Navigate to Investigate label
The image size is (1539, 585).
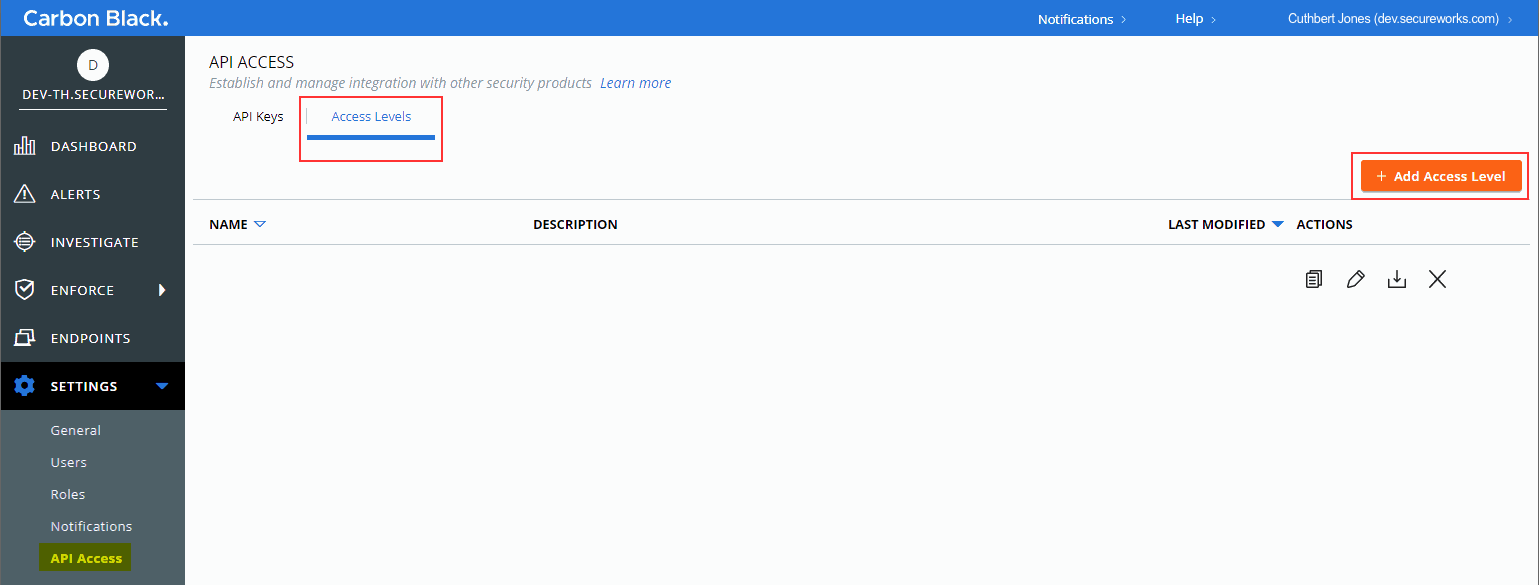click(x=95, y=243)
